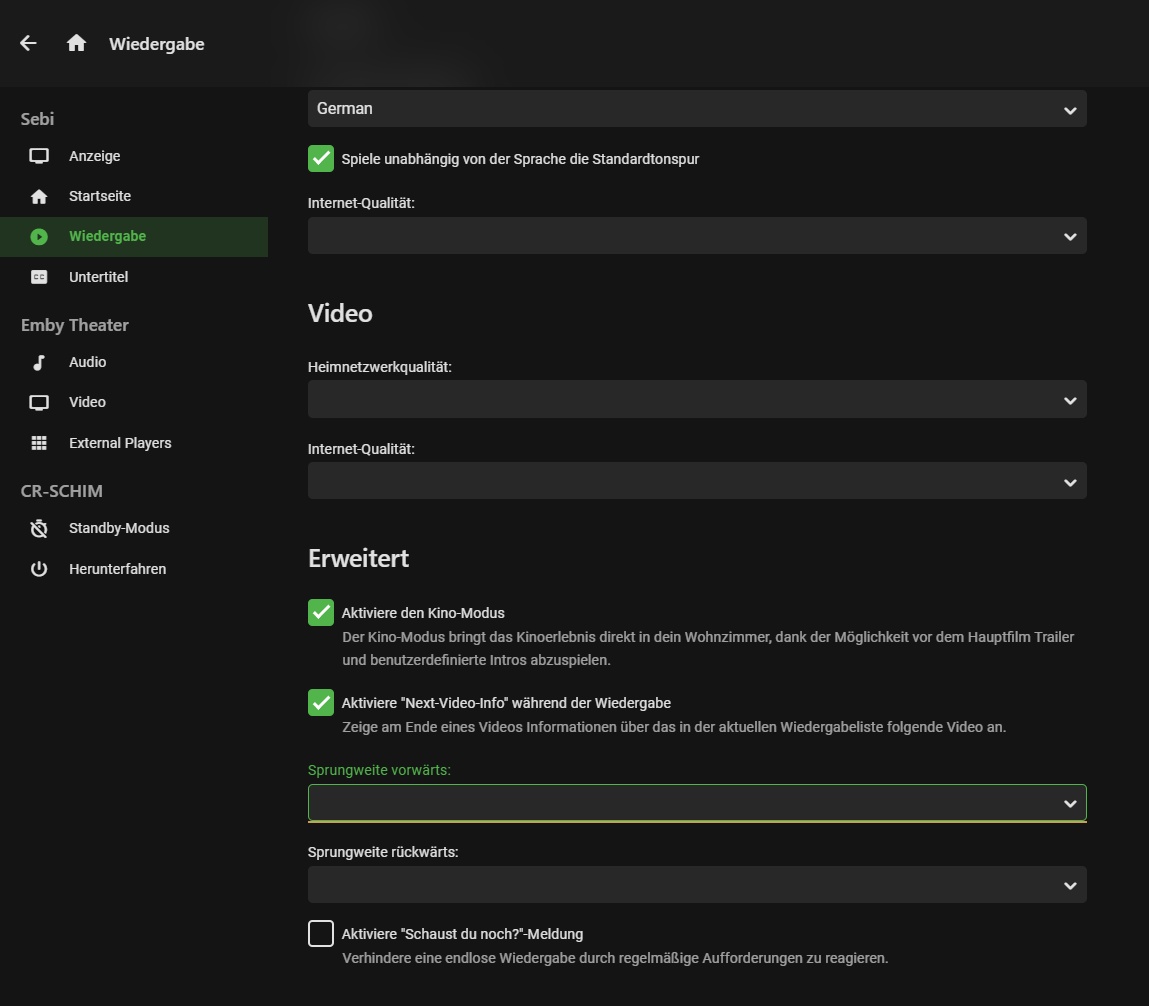Viewport: 1149px width, 1006px height.
Task: Open Sprungweite rückwärts dropdown
Action: [x=696, y=885]
